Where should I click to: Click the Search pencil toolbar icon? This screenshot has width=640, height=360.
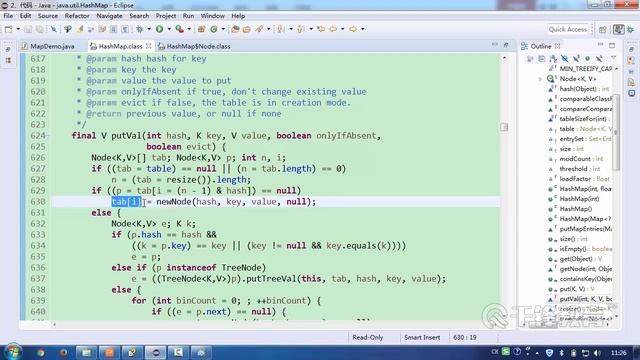point(259,29)
